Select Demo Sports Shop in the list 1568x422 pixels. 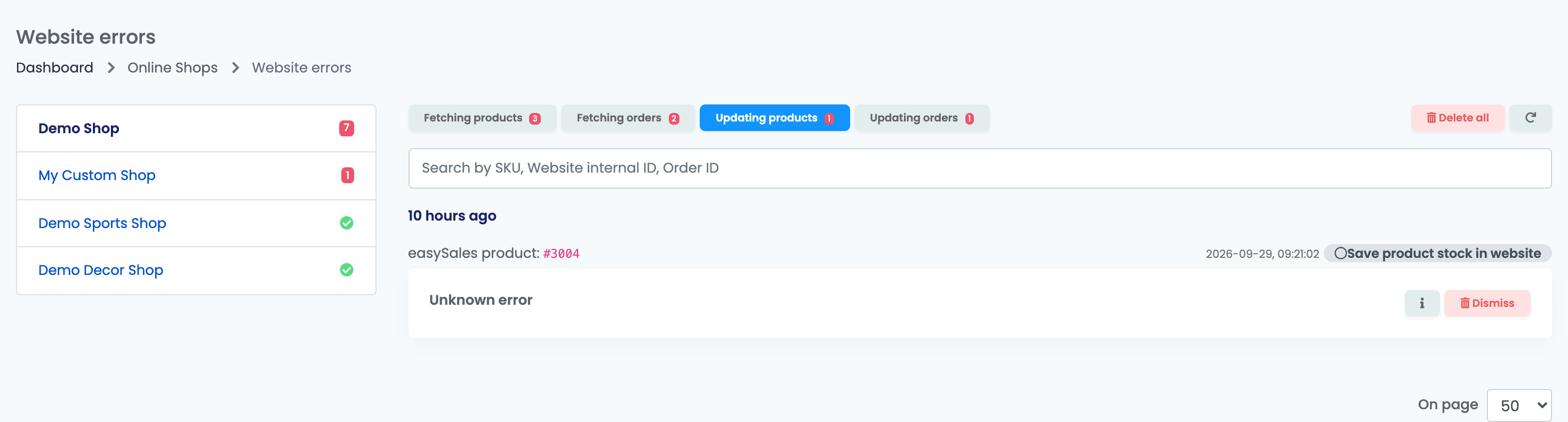(x=196, y=223)
